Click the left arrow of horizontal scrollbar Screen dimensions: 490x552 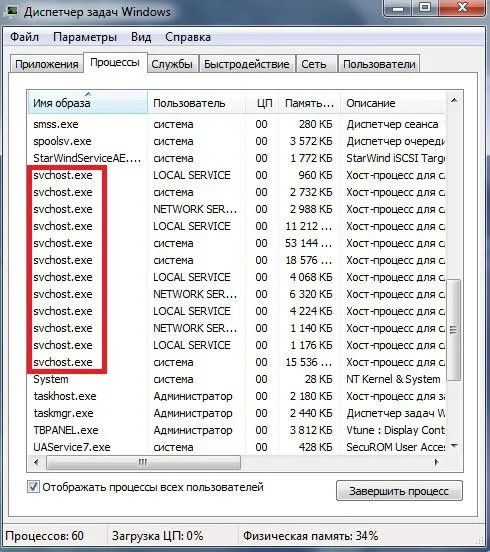tap(36, 462)
